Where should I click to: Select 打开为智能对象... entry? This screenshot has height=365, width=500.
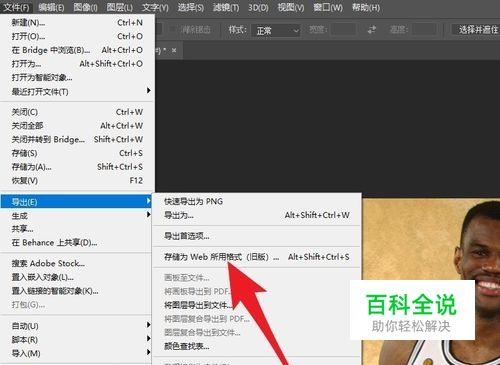(x=77, y=77)
